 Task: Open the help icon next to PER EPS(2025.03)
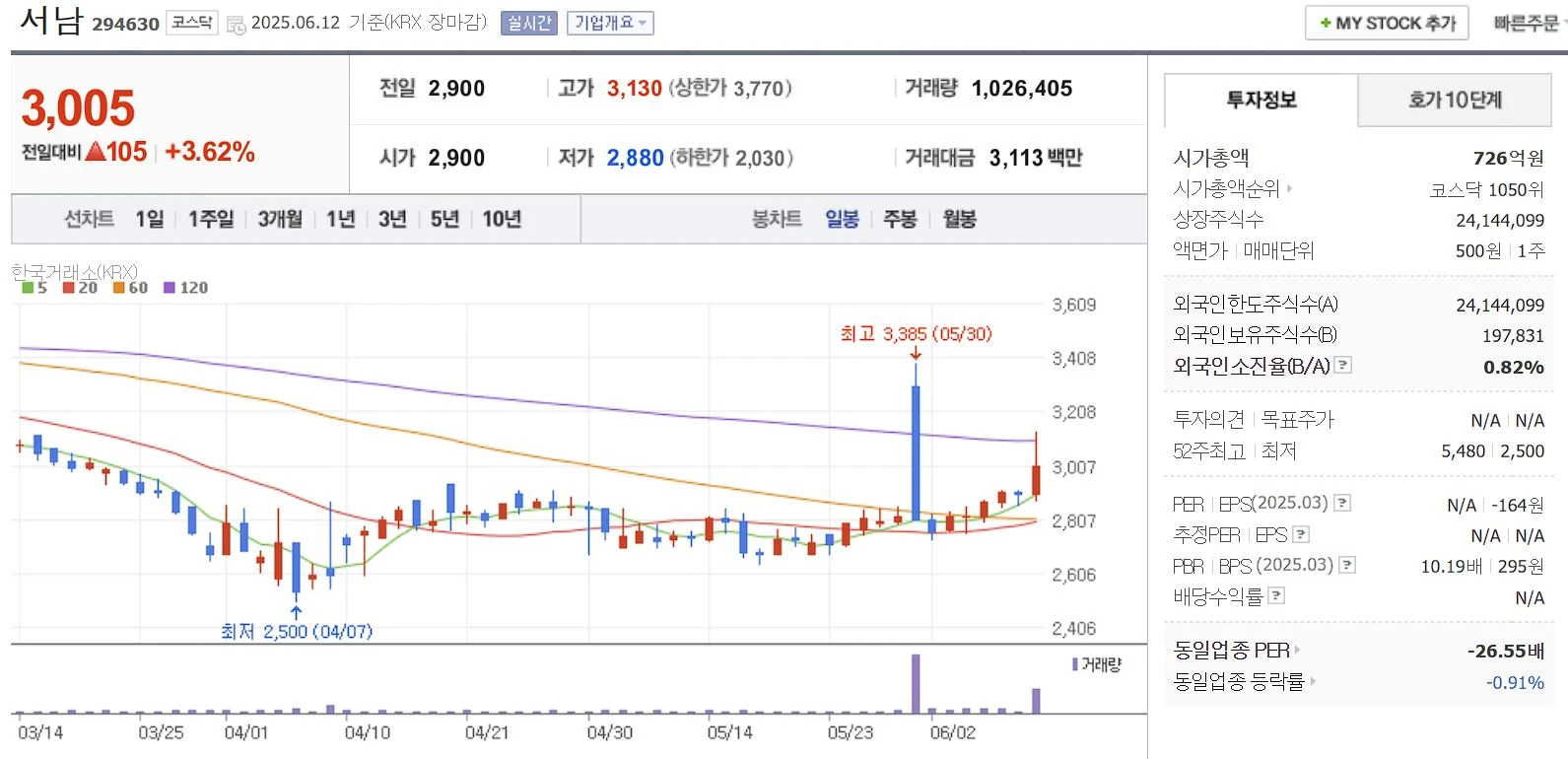tap(1342, 503)
